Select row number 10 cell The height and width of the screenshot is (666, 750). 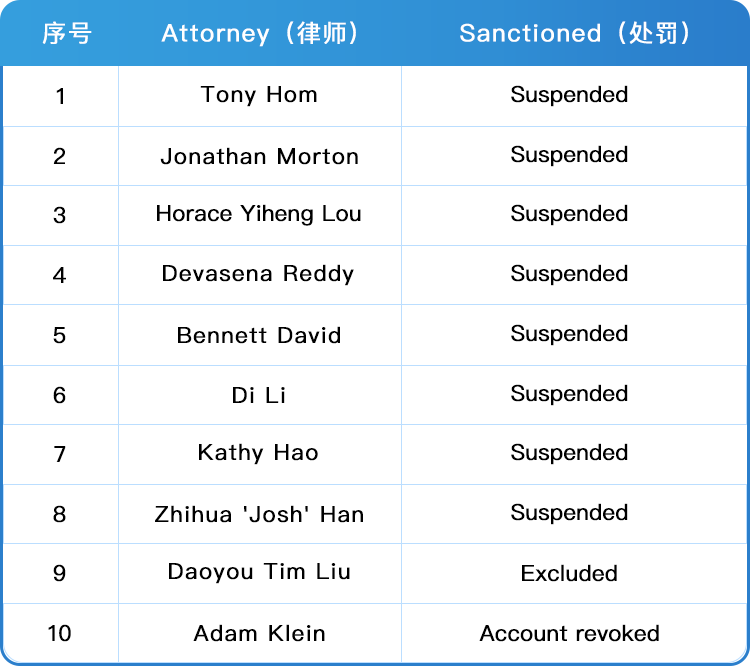click(60, 634)
